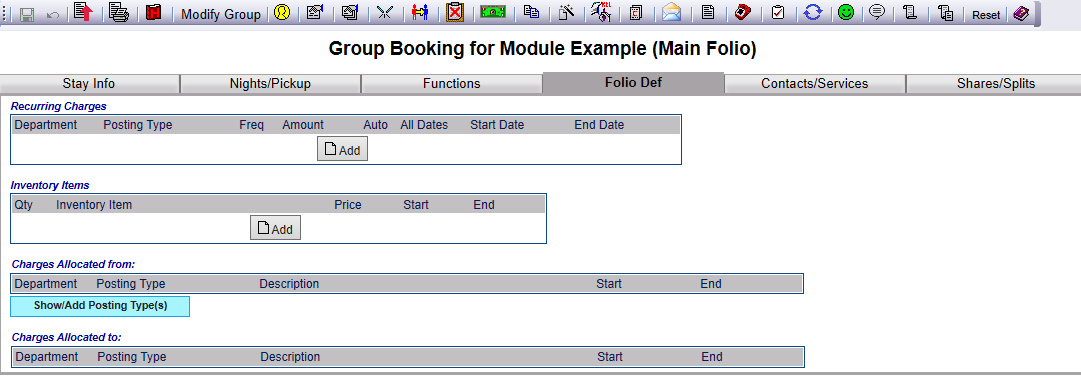
Task: Click the envelope email icon
Action: [671, 13]
